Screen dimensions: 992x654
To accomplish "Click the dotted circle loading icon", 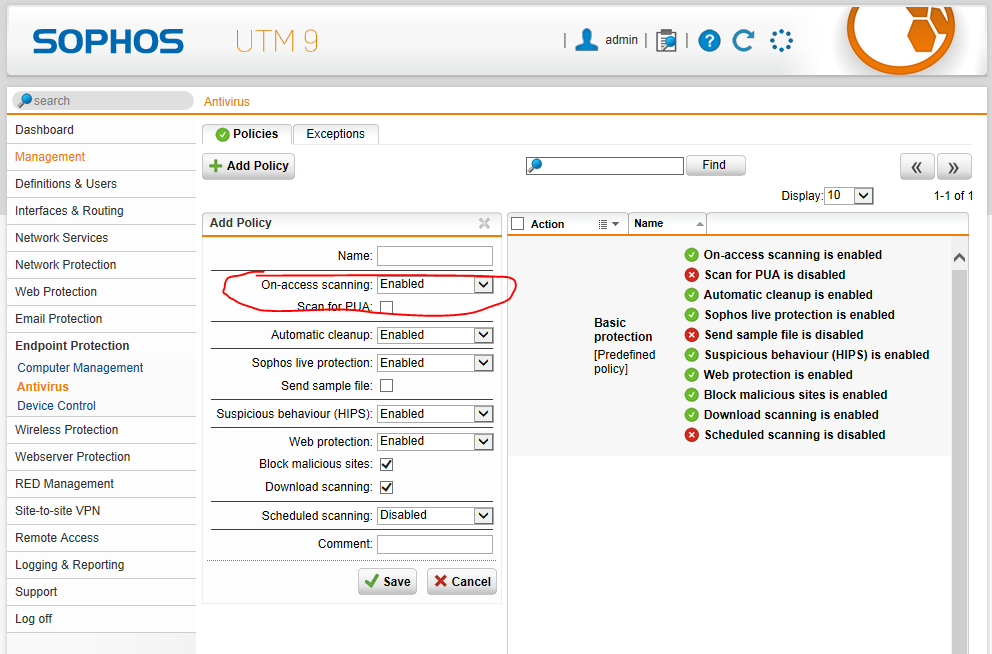I will coord(781,40).
